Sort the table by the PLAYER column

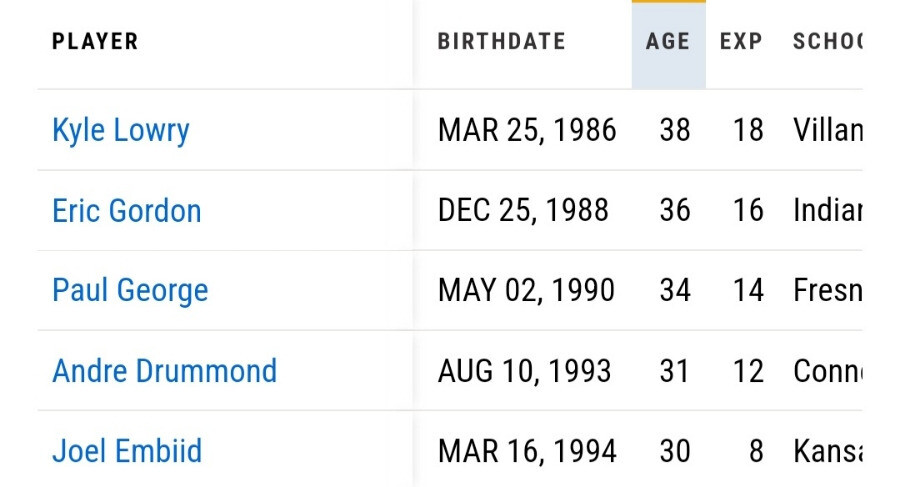(95, 42)
